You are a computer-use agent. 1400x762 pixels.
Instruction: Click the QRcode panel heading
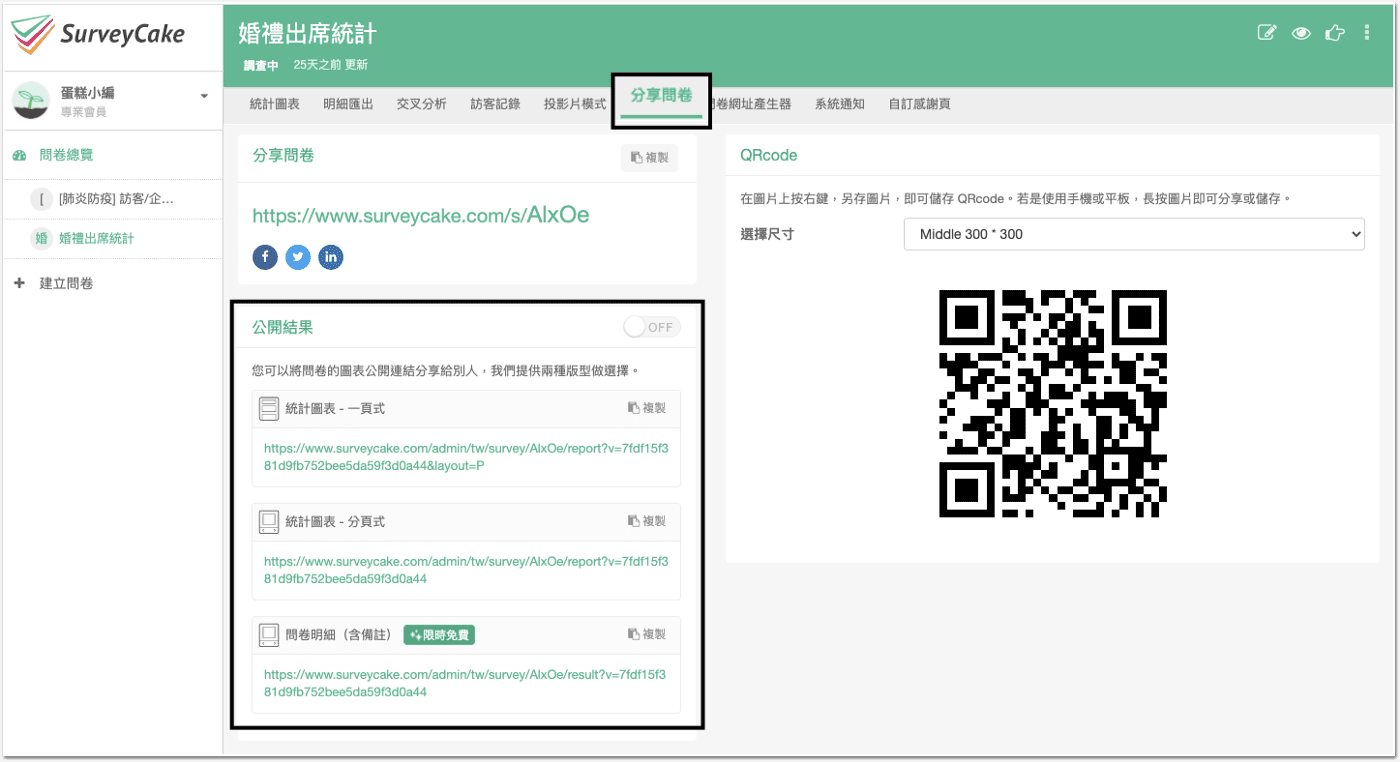pyautogui.click(x=769, y=156)
